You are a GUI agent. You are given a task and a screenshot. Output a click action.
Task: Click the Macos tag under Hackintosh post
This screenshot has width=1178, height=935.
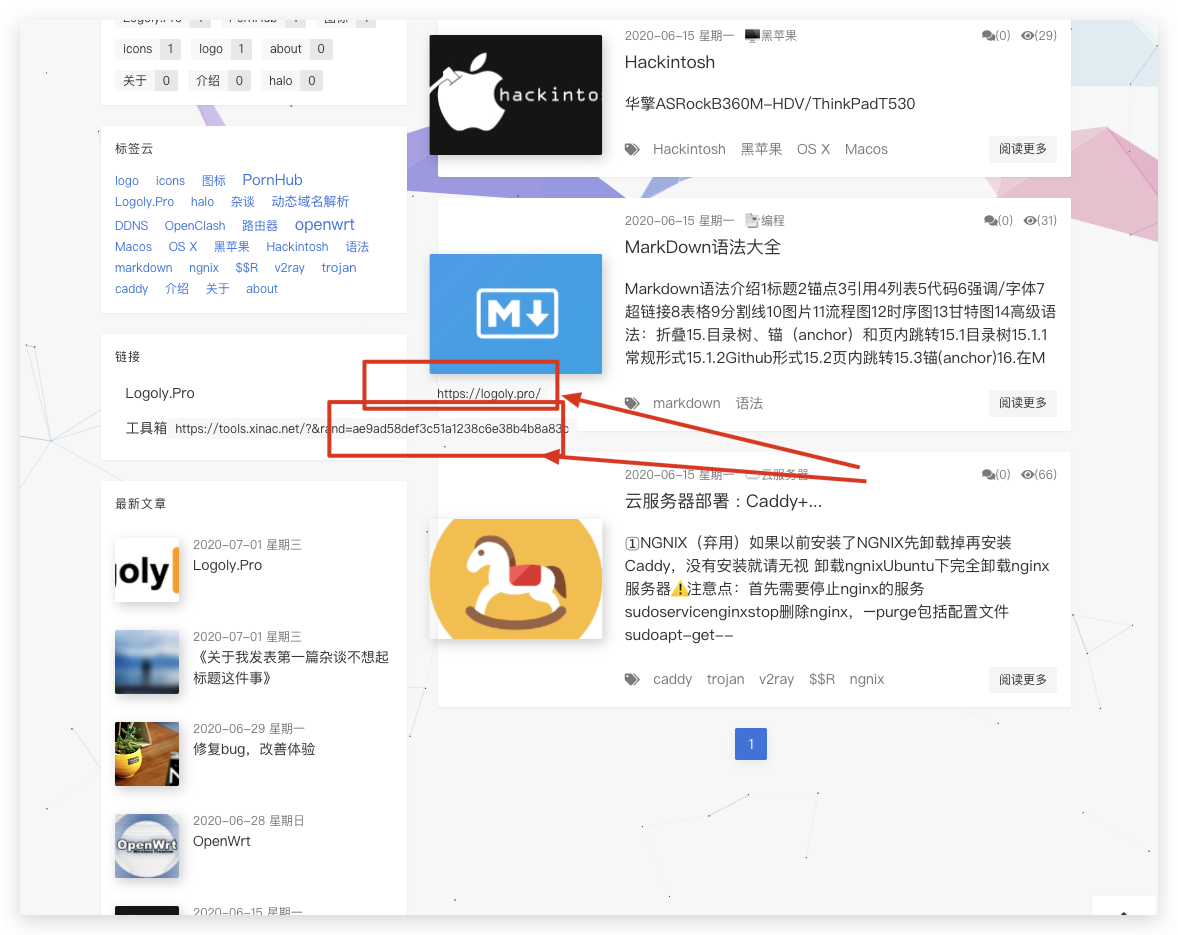point(866,149)
